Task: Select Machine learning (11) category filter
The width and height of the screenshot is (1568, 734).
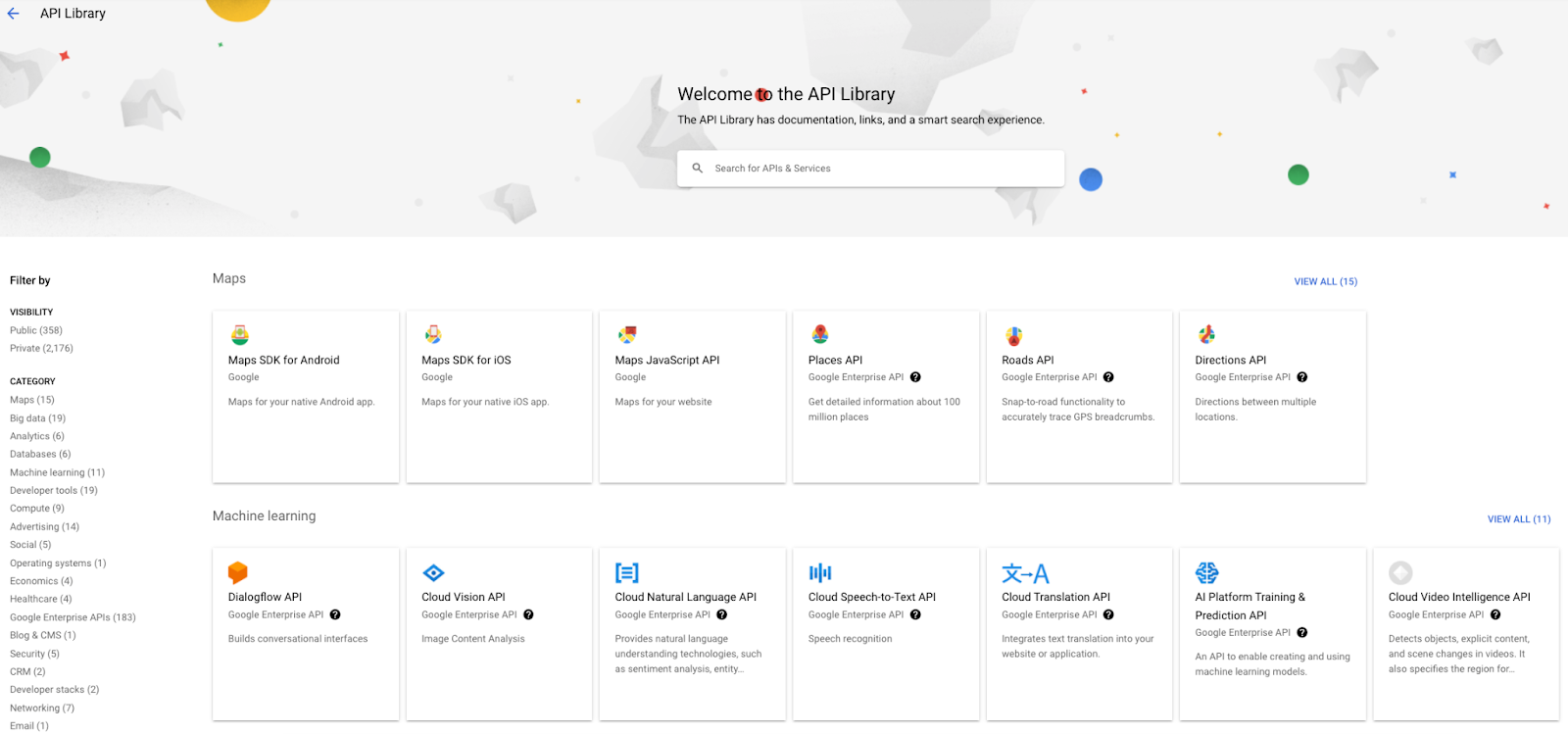Action: point(57,472)
